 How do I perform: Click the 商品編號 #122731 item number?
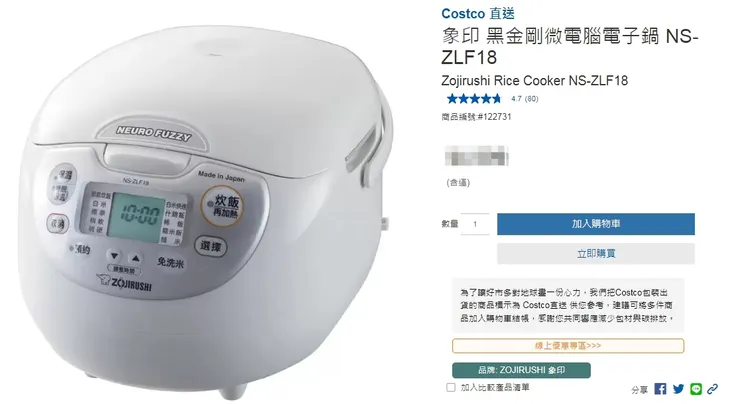pyautogui.click(x=476, y=117)
